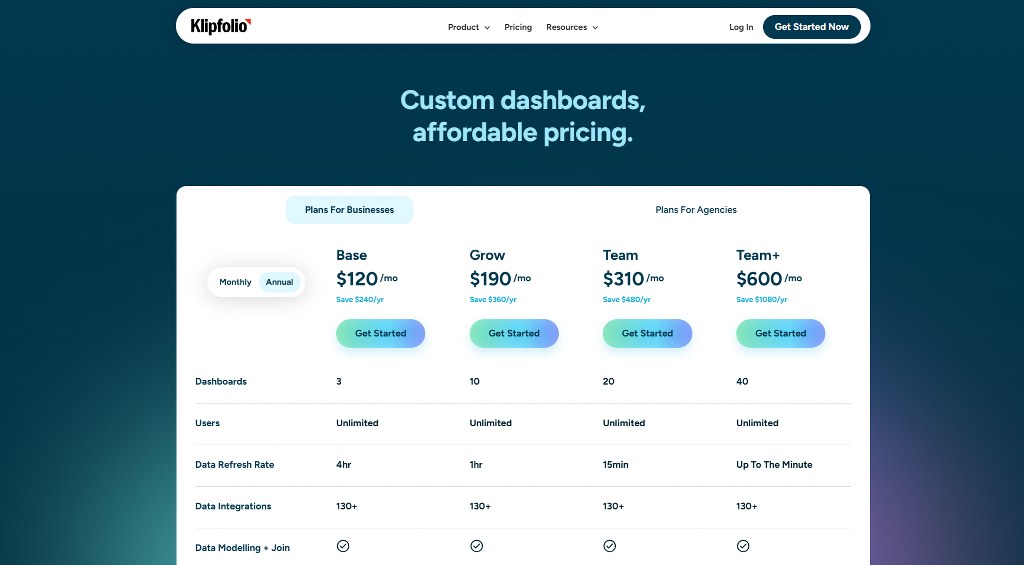Click the Base plan name

click(351, 255)
